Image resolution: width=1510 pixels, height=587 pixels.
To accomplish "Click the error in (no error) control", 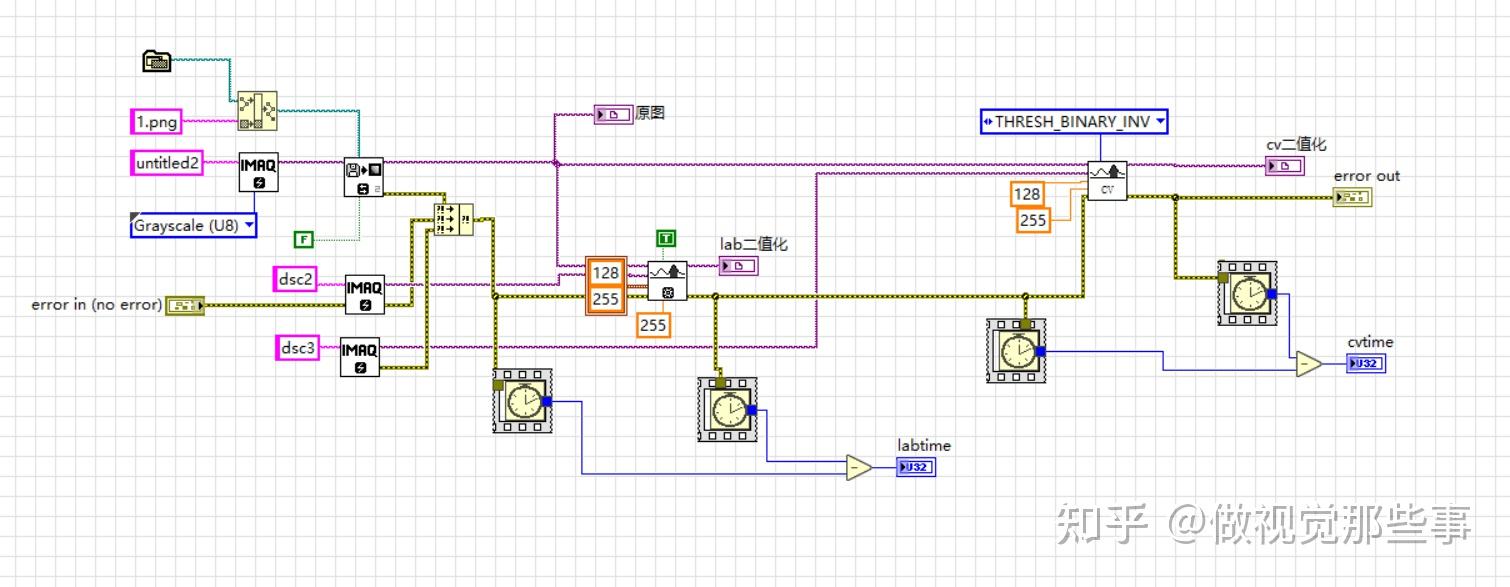I will pyautogui.click(x=184, y=305).
